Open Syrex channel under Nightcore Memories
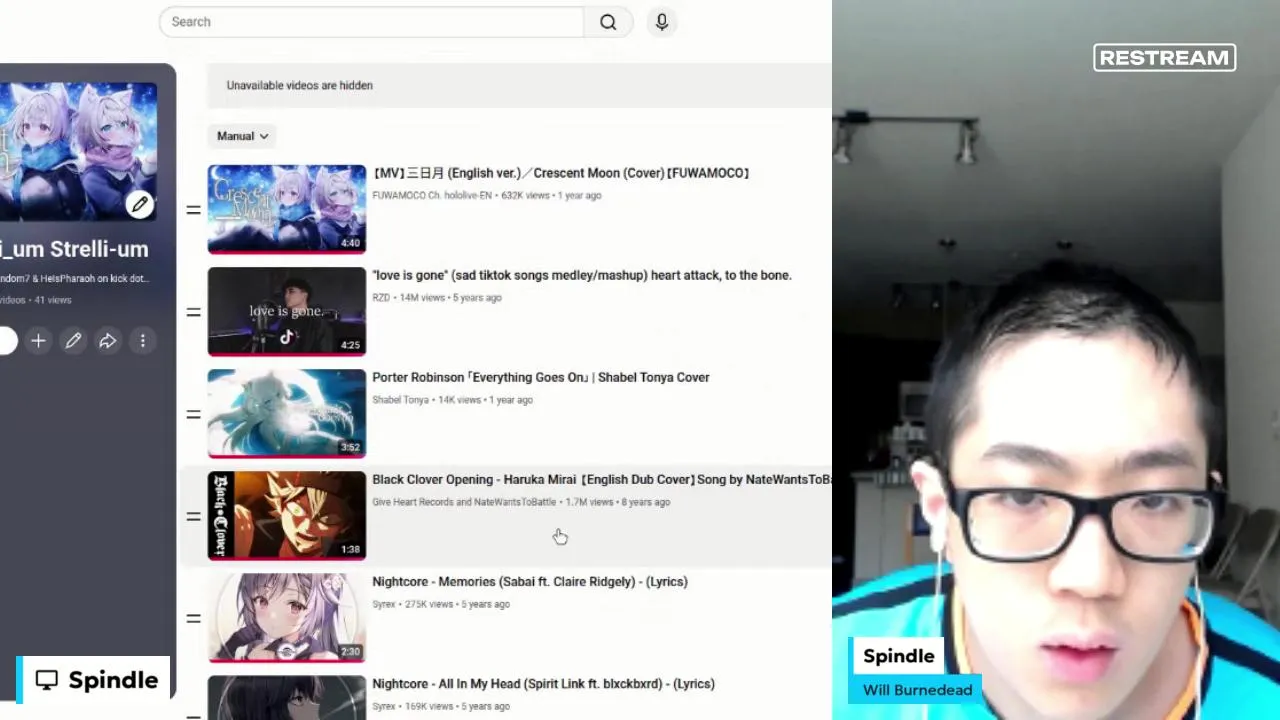Viewport: 1280px width, 720px height. coord(384,604)
